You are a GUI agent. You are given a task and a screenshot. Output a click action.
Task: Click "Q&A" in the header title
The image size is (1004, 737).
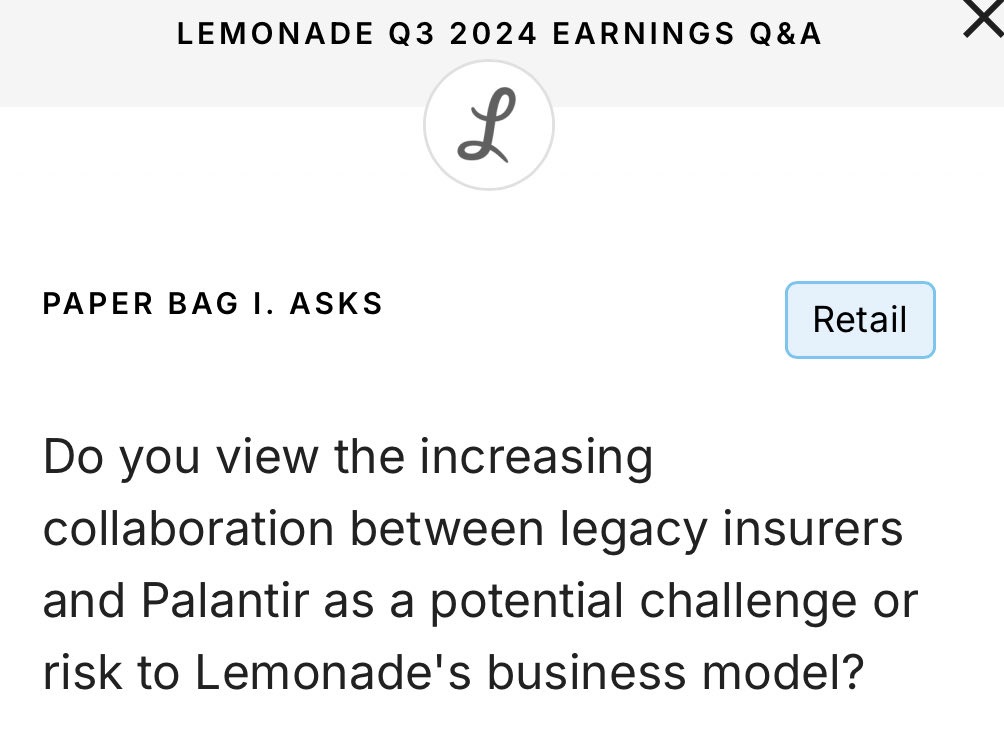785,34
